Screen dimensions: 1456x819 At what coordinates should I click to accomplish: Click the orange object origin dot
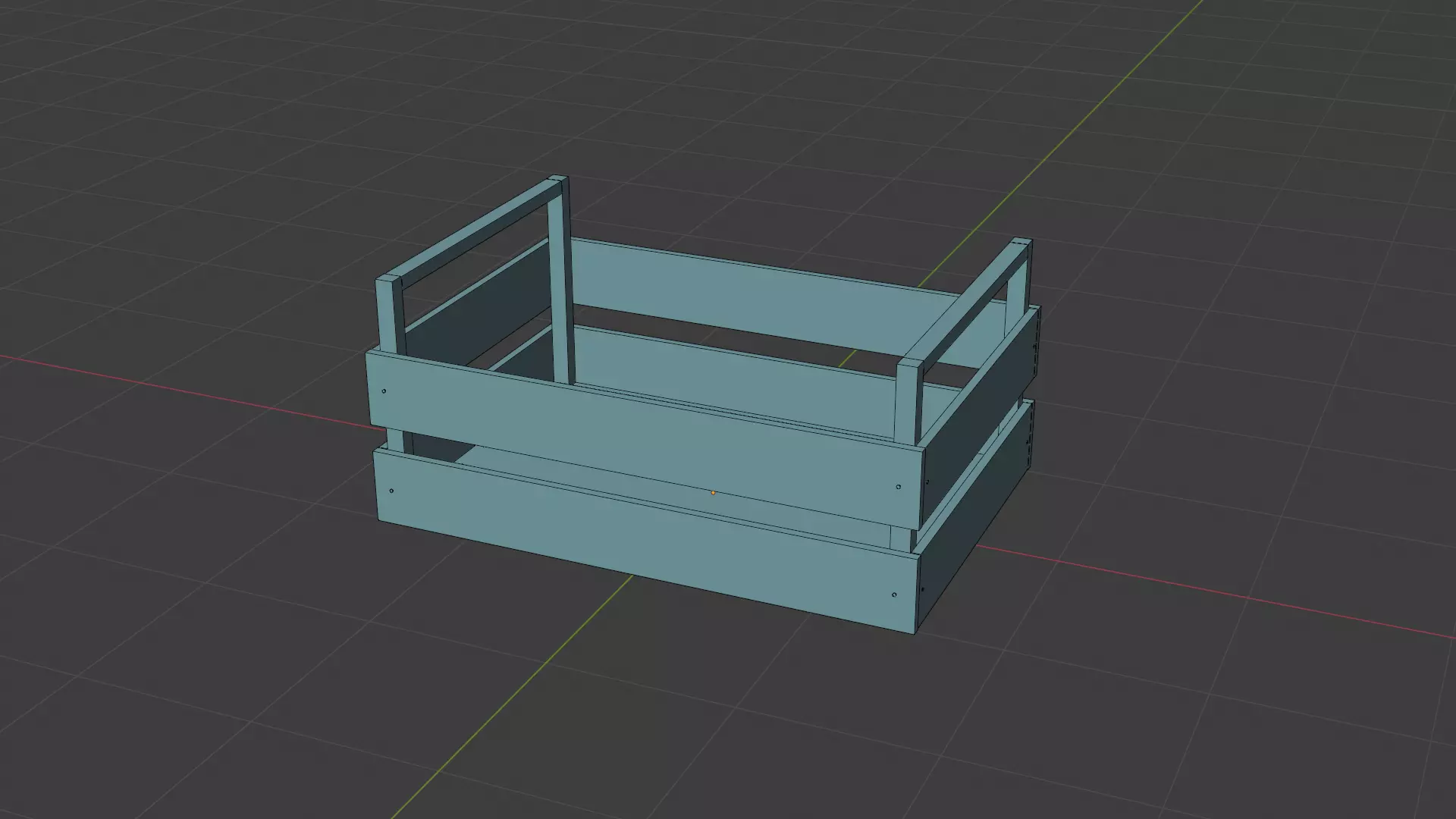tap(713, 493)
